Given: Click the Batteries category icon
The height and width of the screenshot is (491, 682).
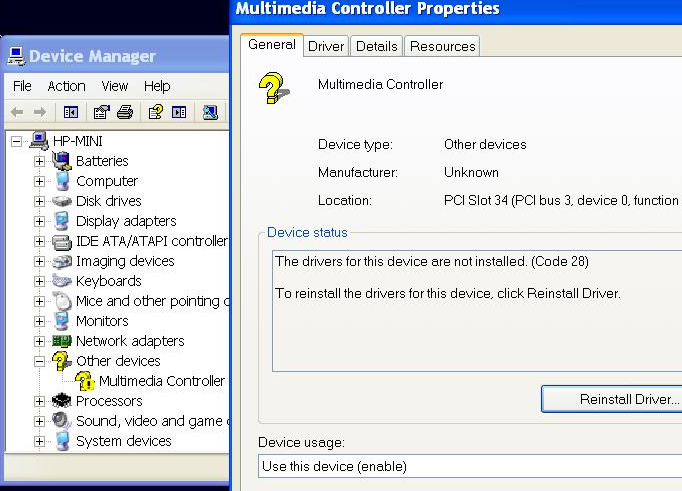Looking at the screenshot, I should (x=61, y=161).
